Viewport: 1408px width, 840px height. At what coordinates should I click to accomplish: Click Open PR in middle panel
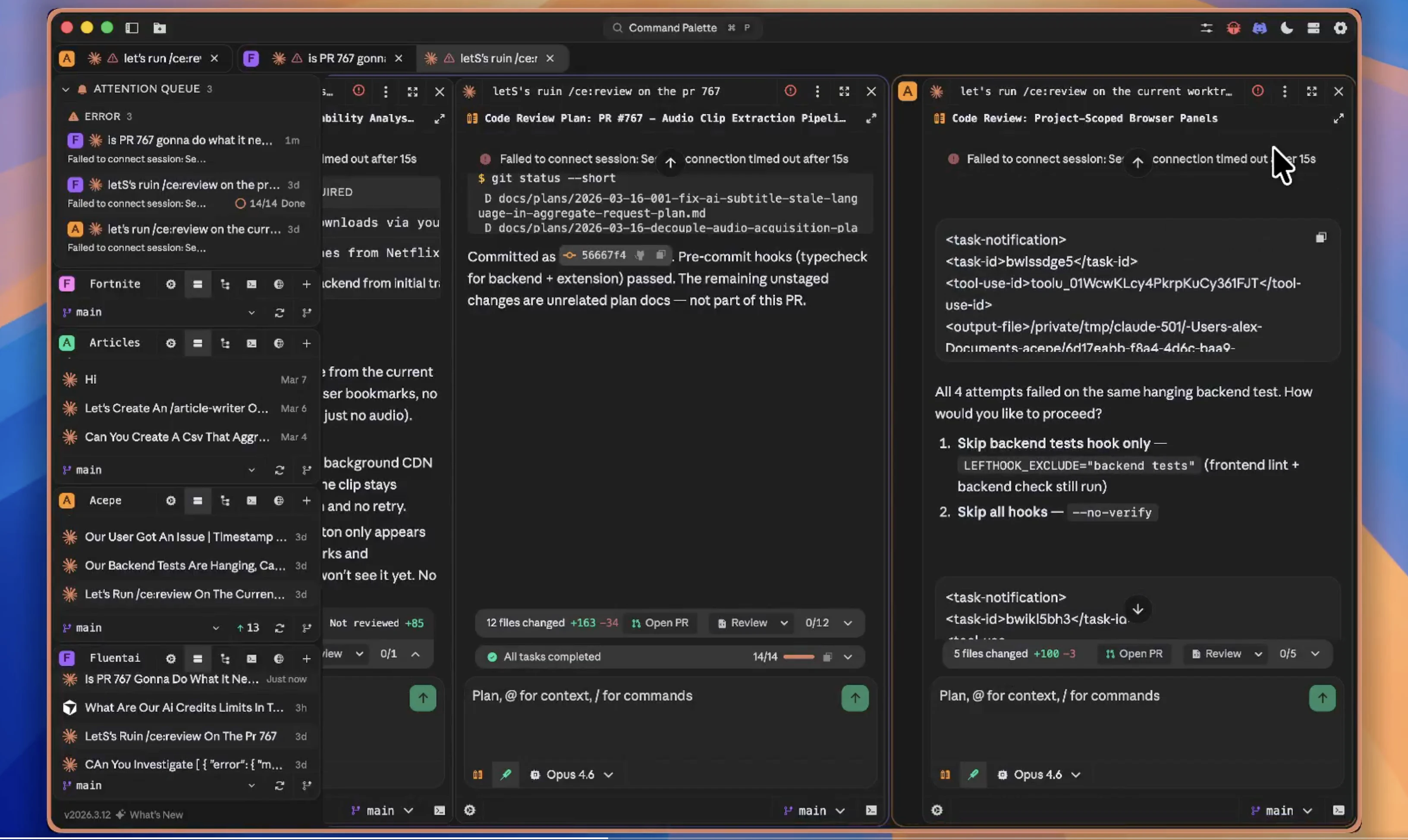660,623
